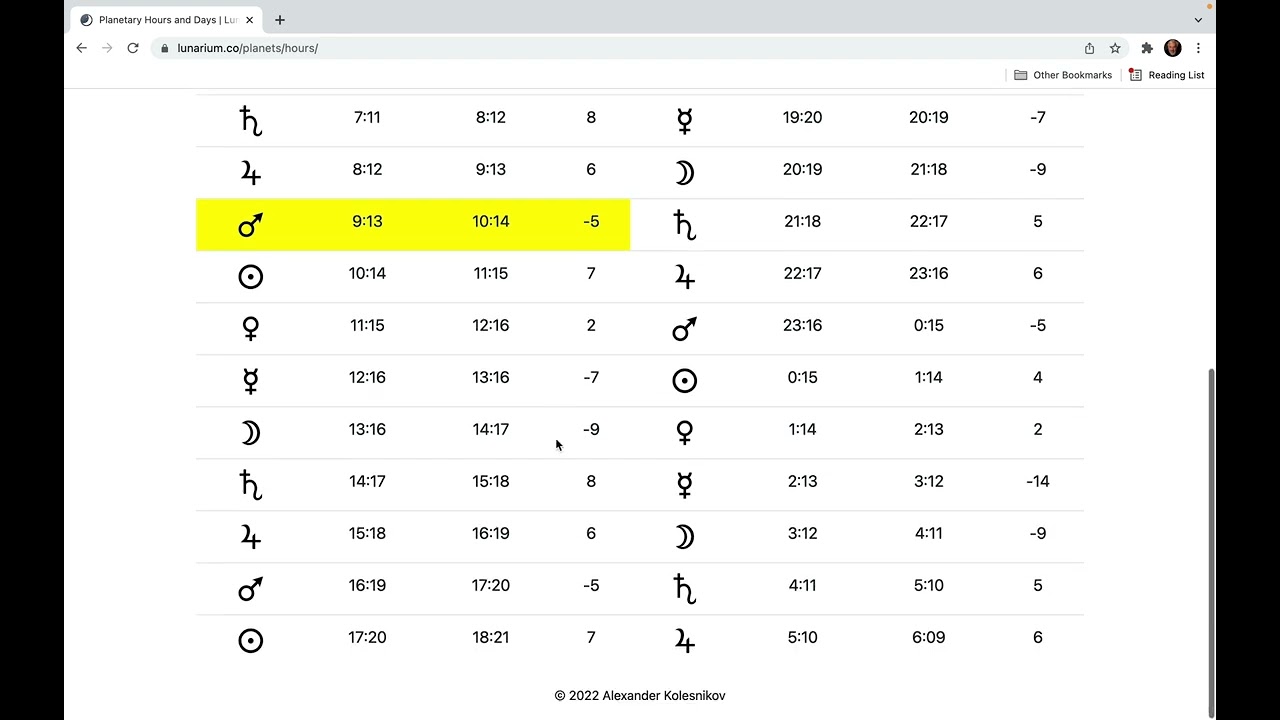1280x720 pixels.
Task: Open a new browser tab
Action: (280, 20)
